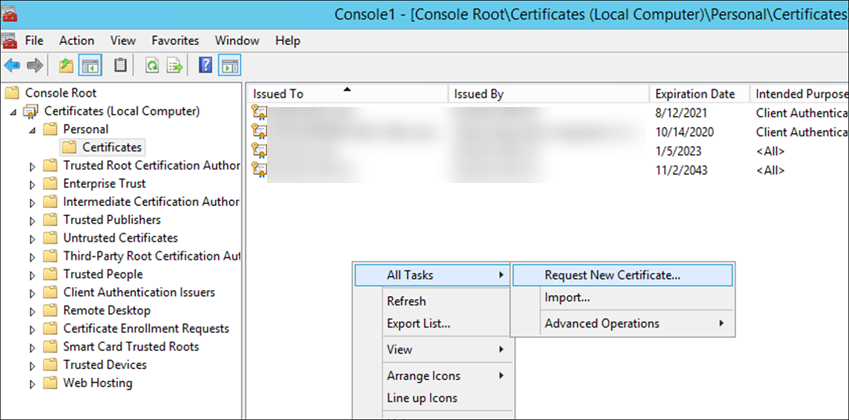Open the View menu in menu bar
The image size is (849, 420).
click(123, 41)
